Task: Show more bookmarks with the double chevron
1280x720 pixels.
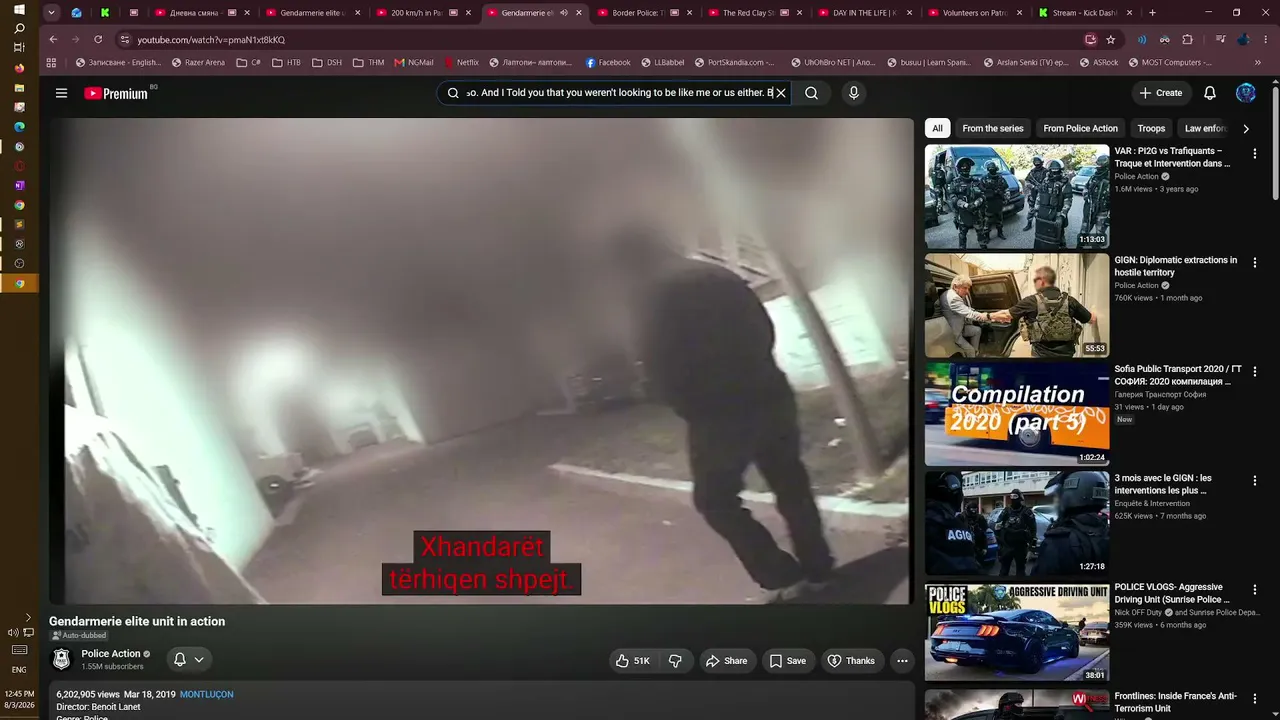Action: pos(1258,62)
